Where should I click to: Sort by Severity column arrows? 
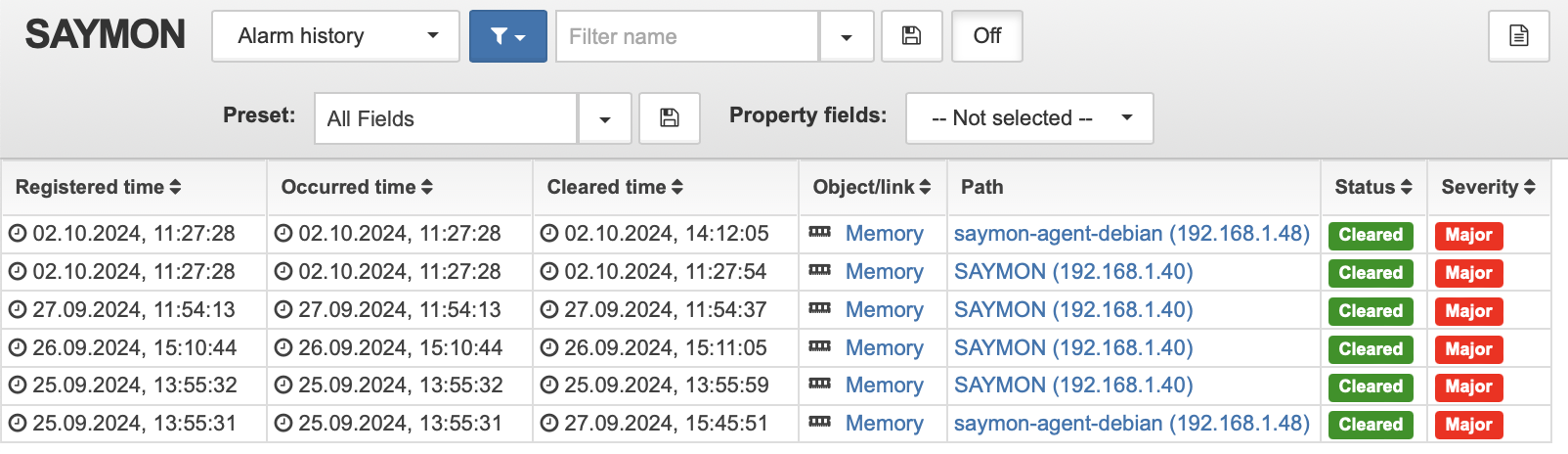1530,187
